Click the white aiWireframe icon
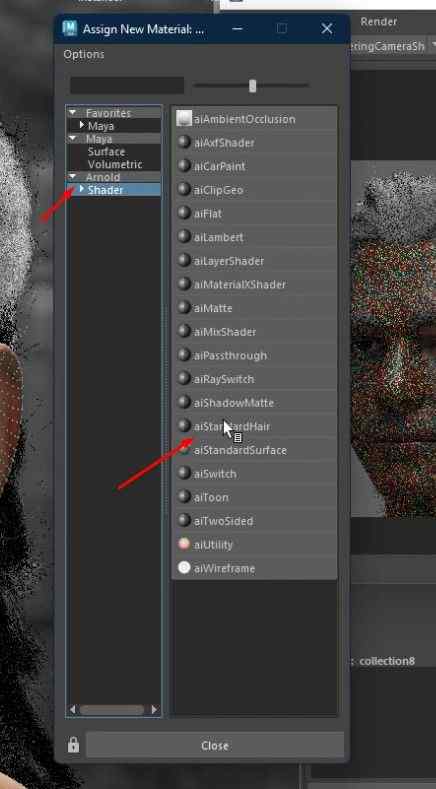 click(x=184, y=568)
